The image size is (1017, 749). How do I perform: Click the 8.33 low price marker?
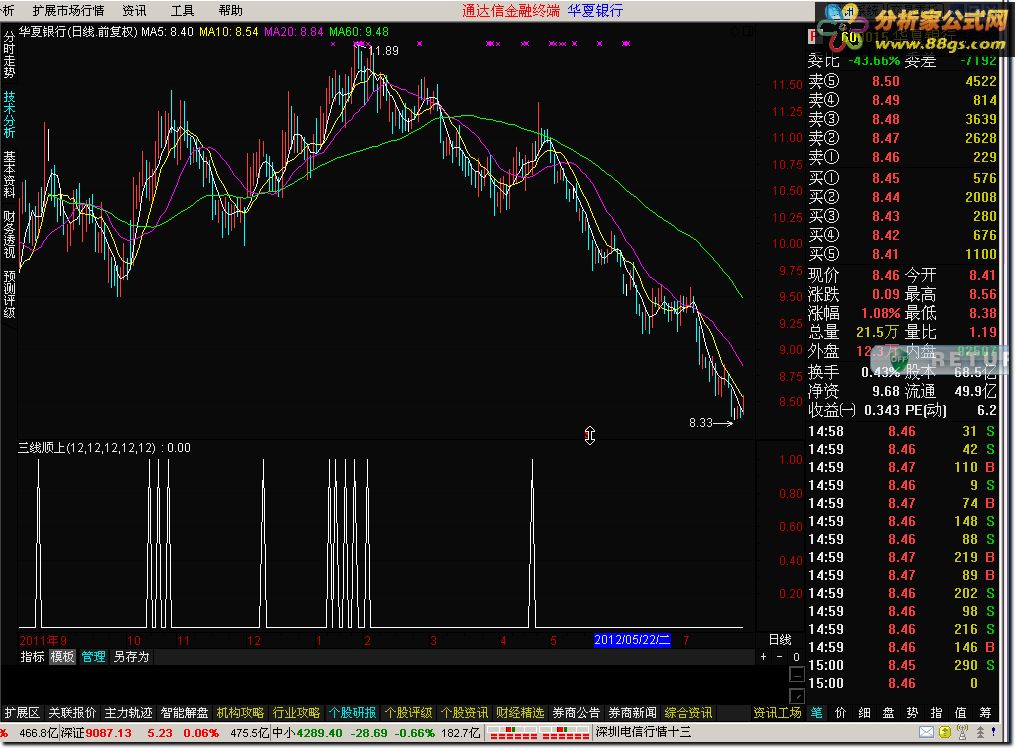coord(700,423)
